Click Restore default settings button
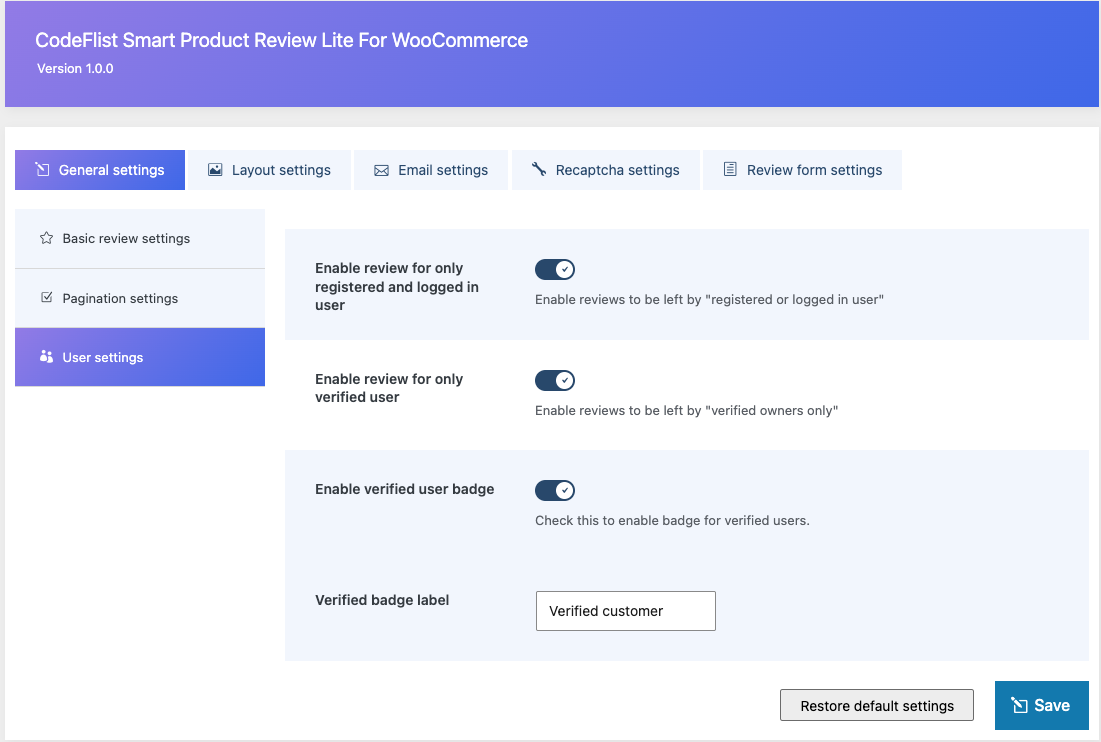 (877, 705)
